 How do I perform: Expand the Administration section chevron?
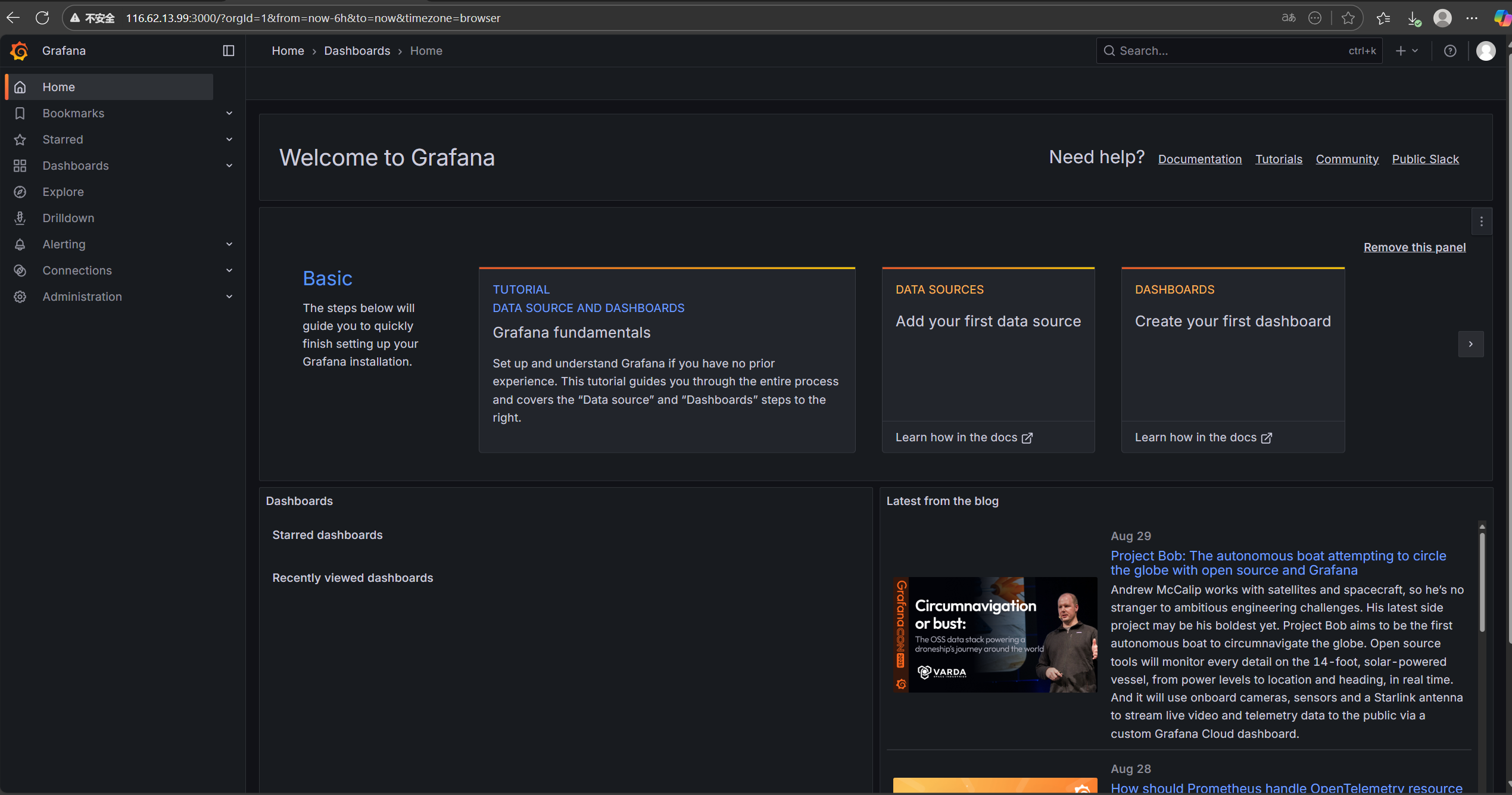point(229,297)
